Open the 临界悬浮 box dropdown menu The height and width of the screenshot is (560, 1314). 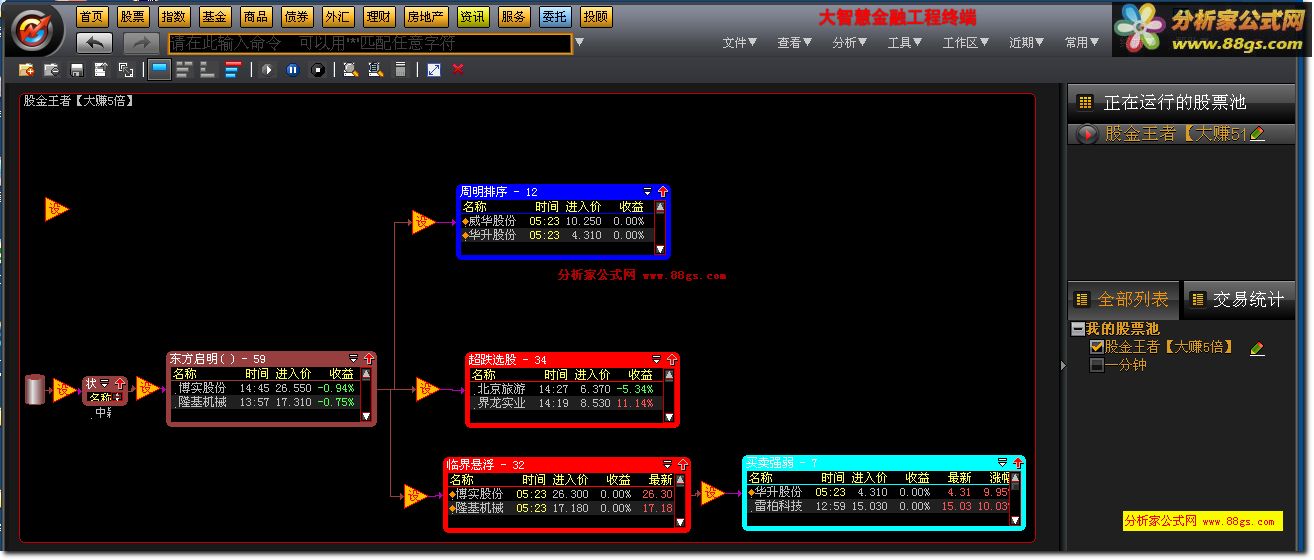click(669, 464)
